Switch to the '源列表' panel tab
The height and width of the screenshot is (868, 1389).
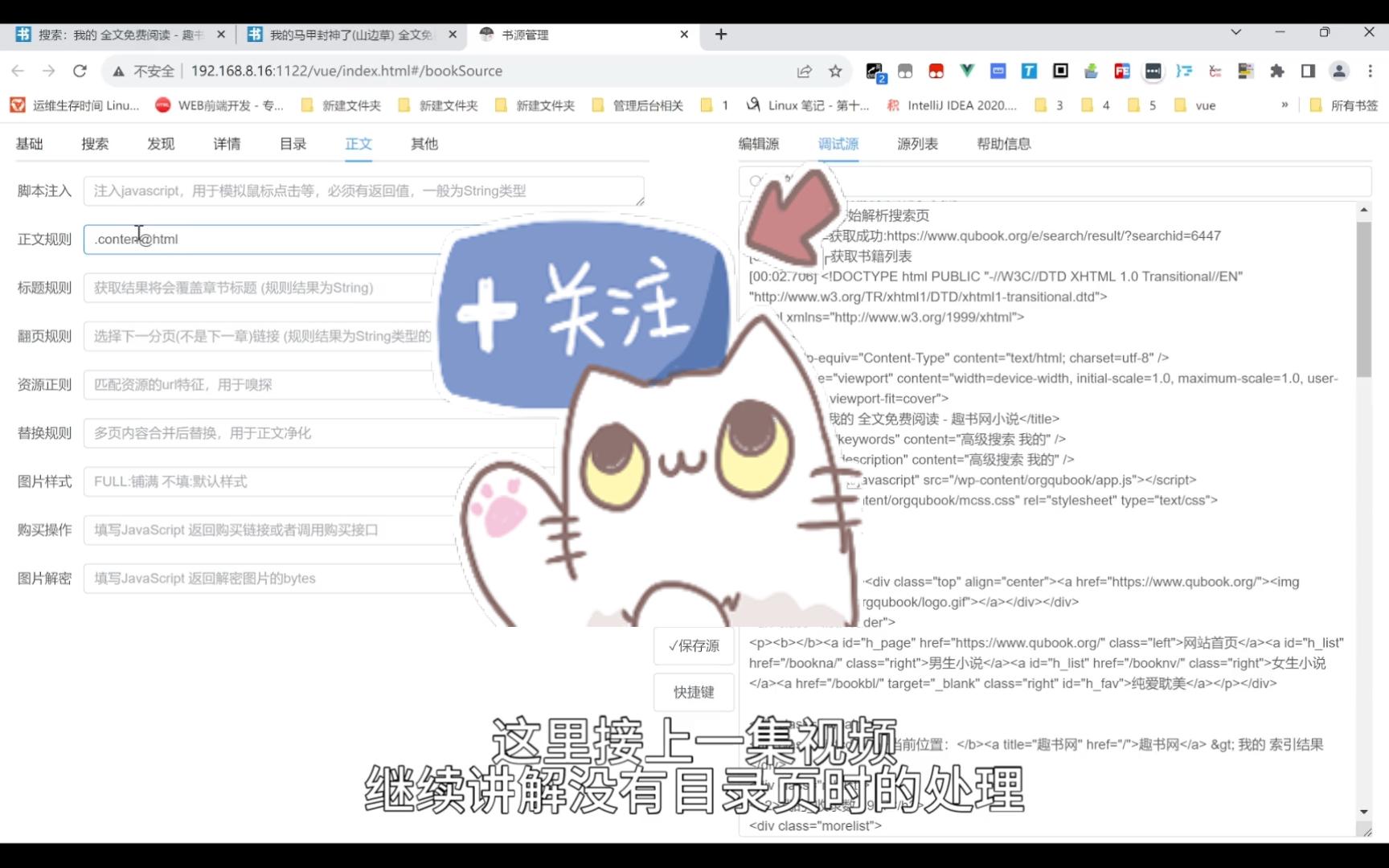coord(917,144)
